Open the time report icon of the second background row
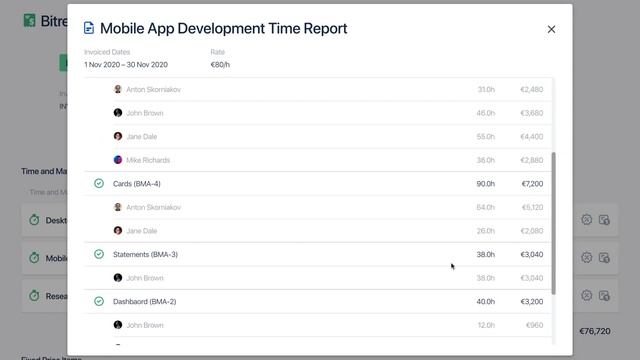640x360 pixels. [604, 258]
